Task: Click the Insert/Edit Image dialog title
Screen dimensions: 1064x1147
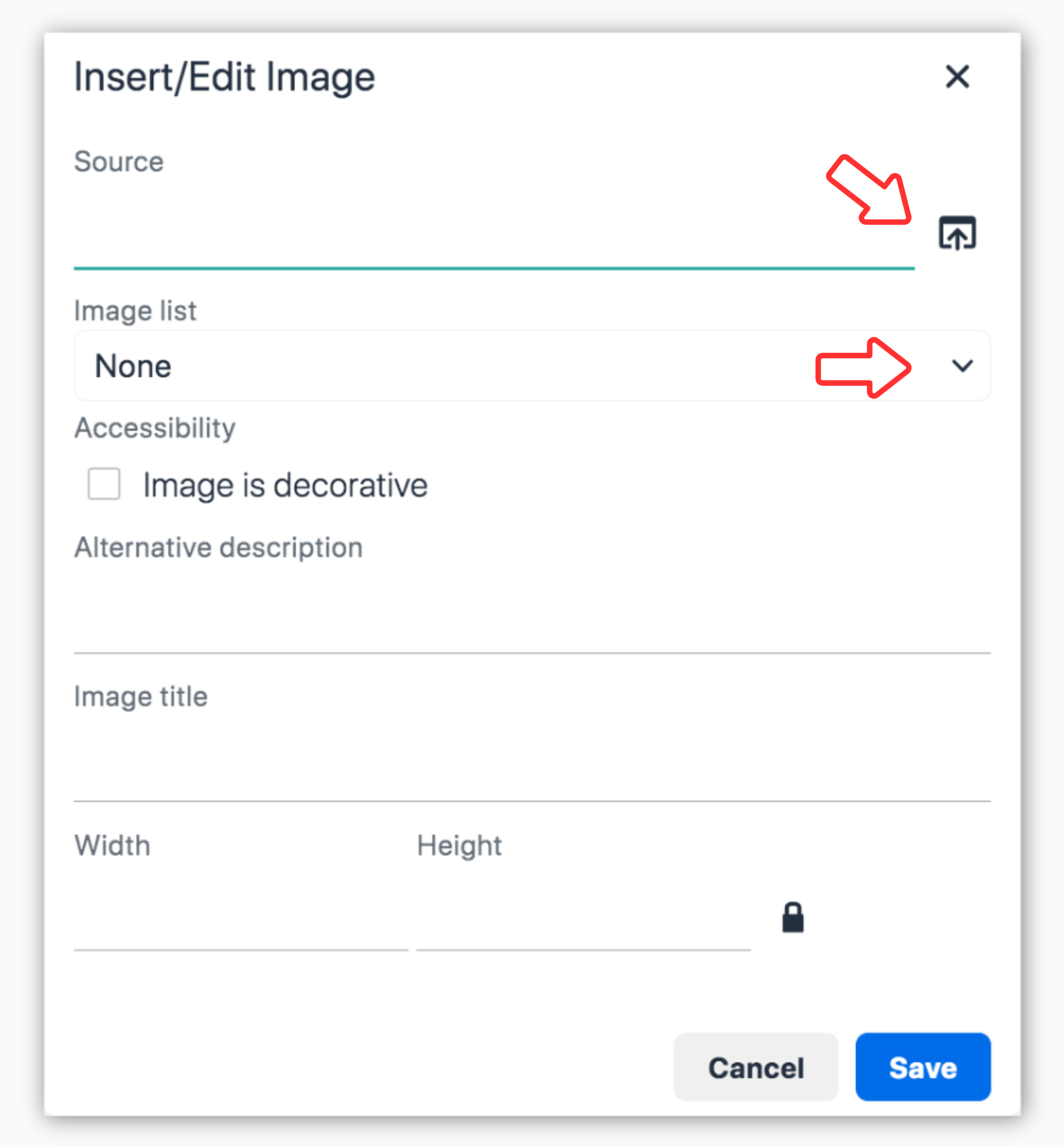Action: (224, 77)
